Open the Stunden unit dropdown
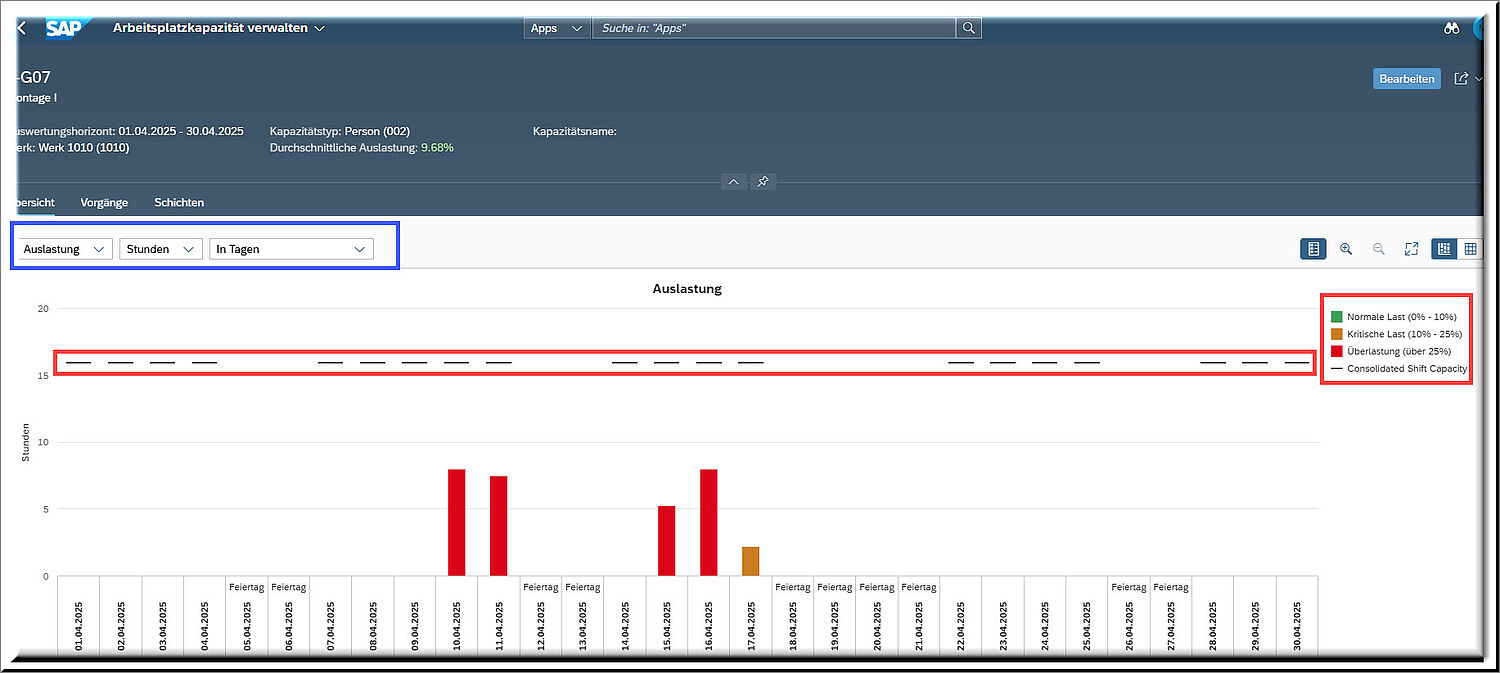 click(x=161, y=249)
